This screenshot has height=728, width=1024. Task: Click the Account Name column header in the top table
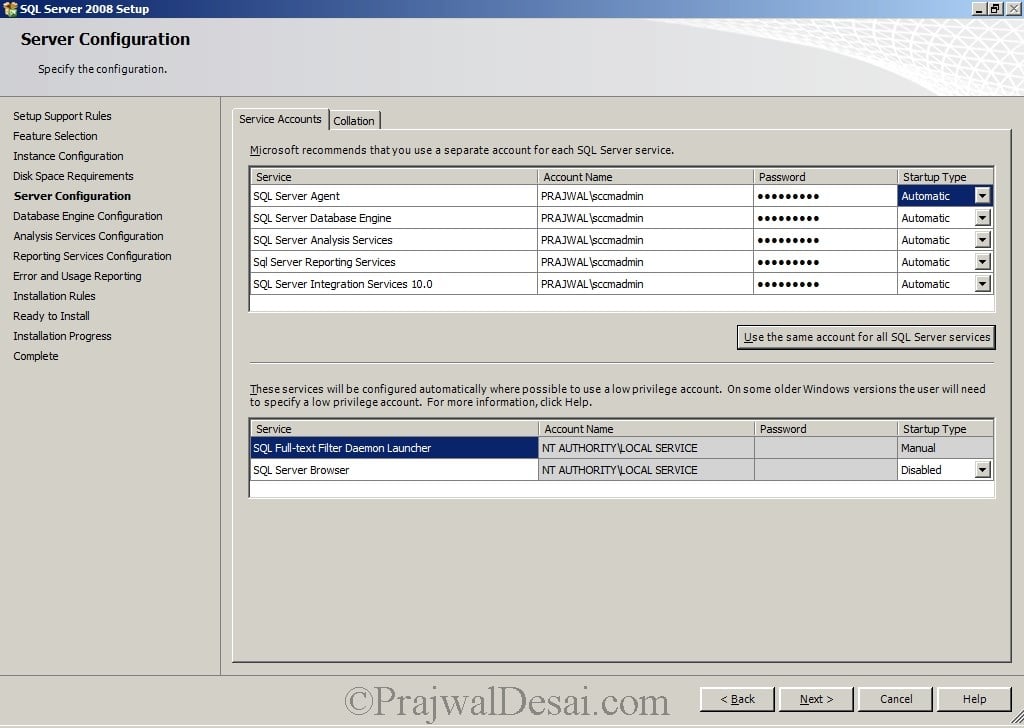(645, 176)
